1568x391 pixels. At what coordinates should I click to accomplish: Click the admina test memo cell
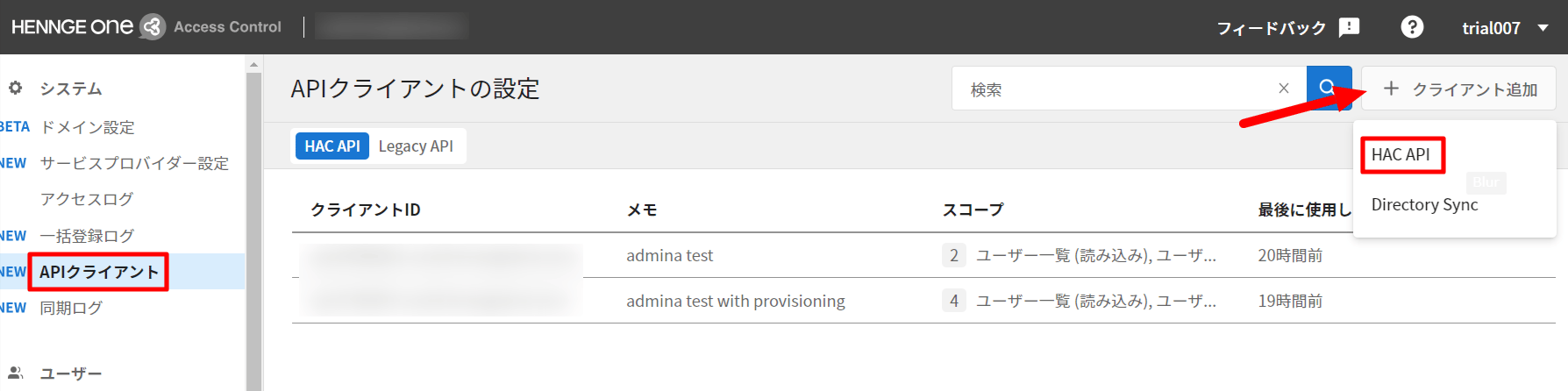click(x=669, y=255)
